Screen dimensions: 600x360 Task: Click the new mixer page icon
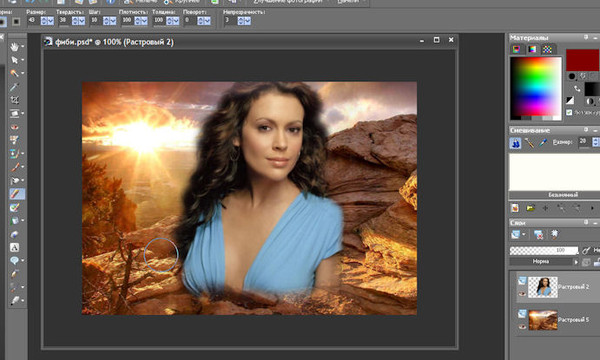[515, 208]
